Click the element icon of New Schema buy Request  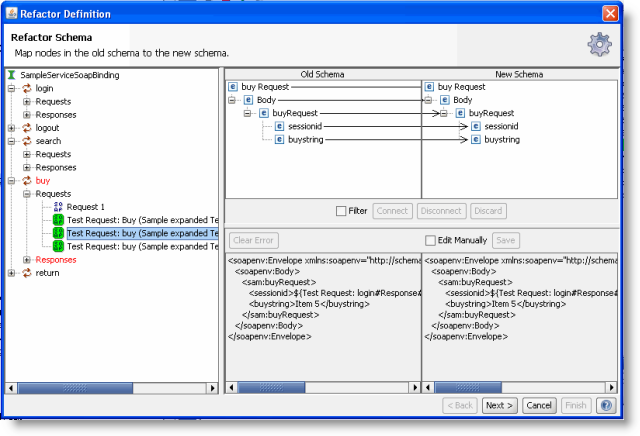tap(429, 87)
